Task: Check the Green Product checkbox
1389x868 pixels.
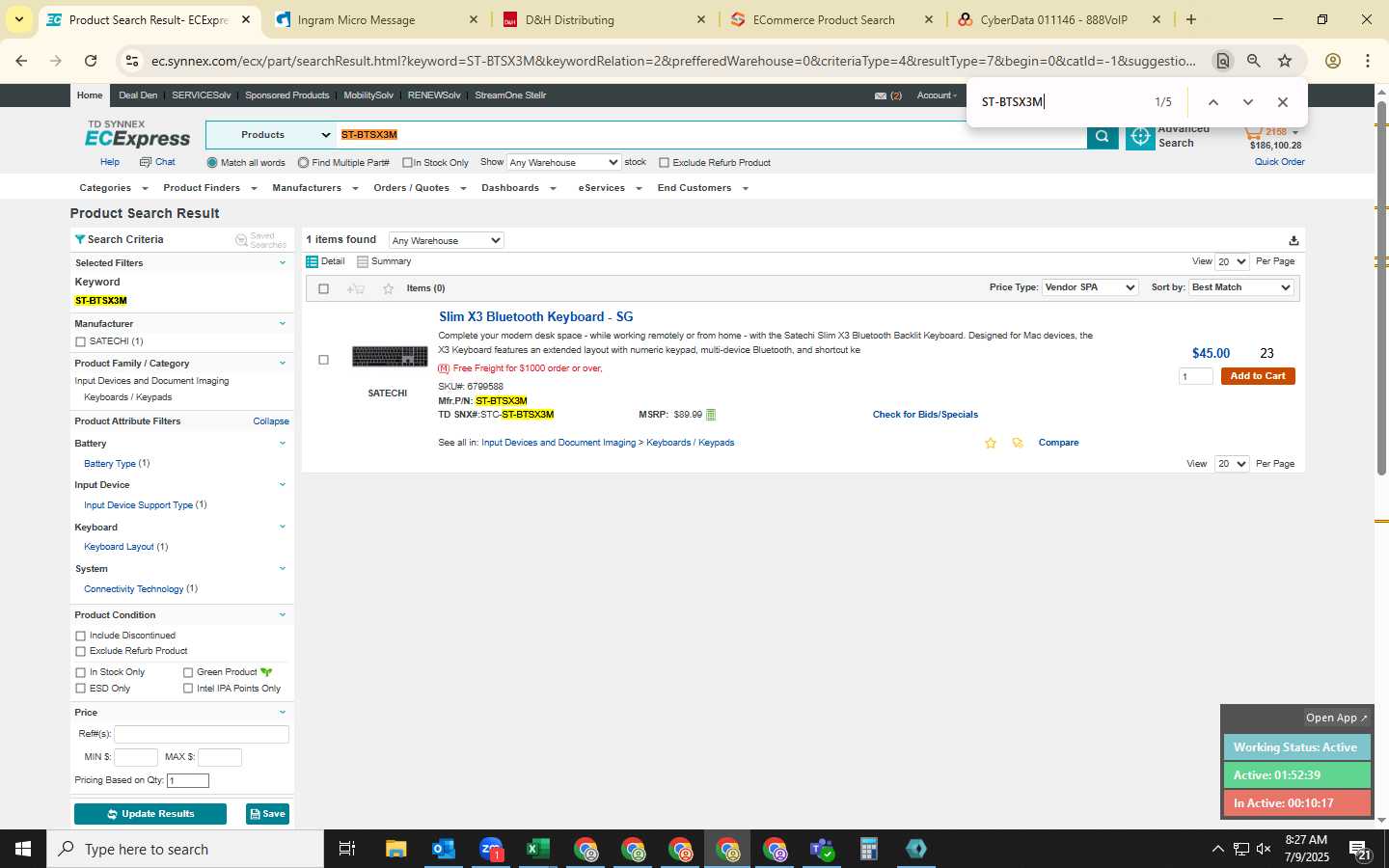Action: tap(188, 673)
